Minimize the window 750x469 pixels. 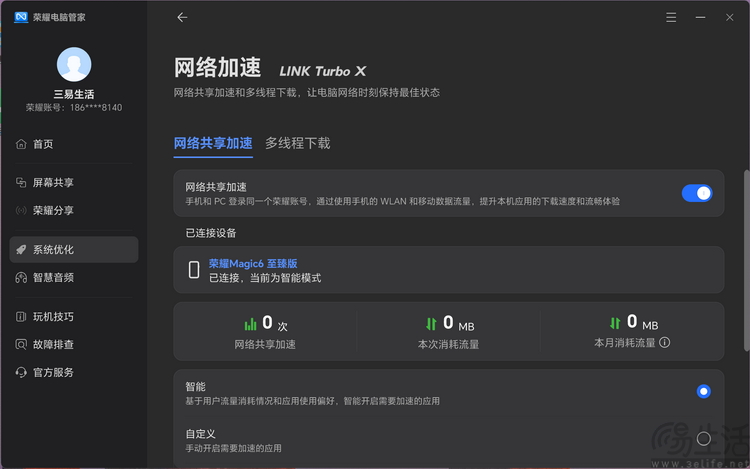pyautogui.click(x=700, y=18)
